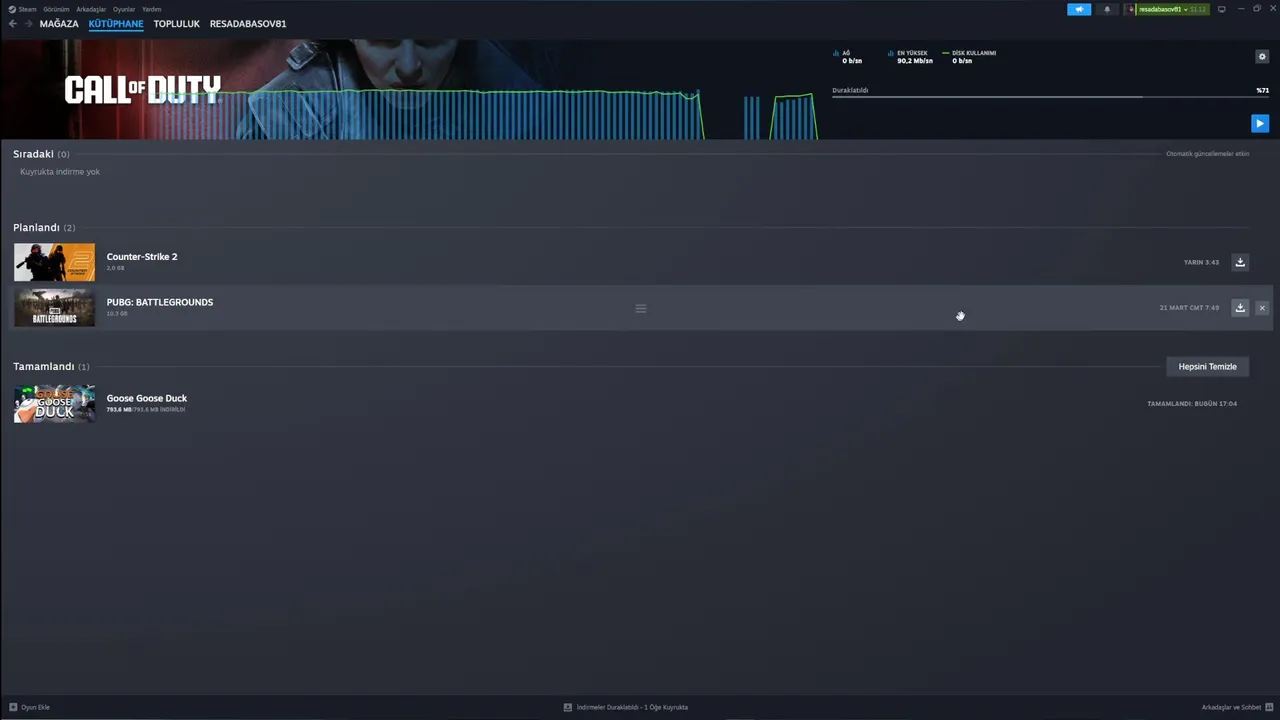Open the Görünüm menu
Screen dimensions: 1280x720
56,9
